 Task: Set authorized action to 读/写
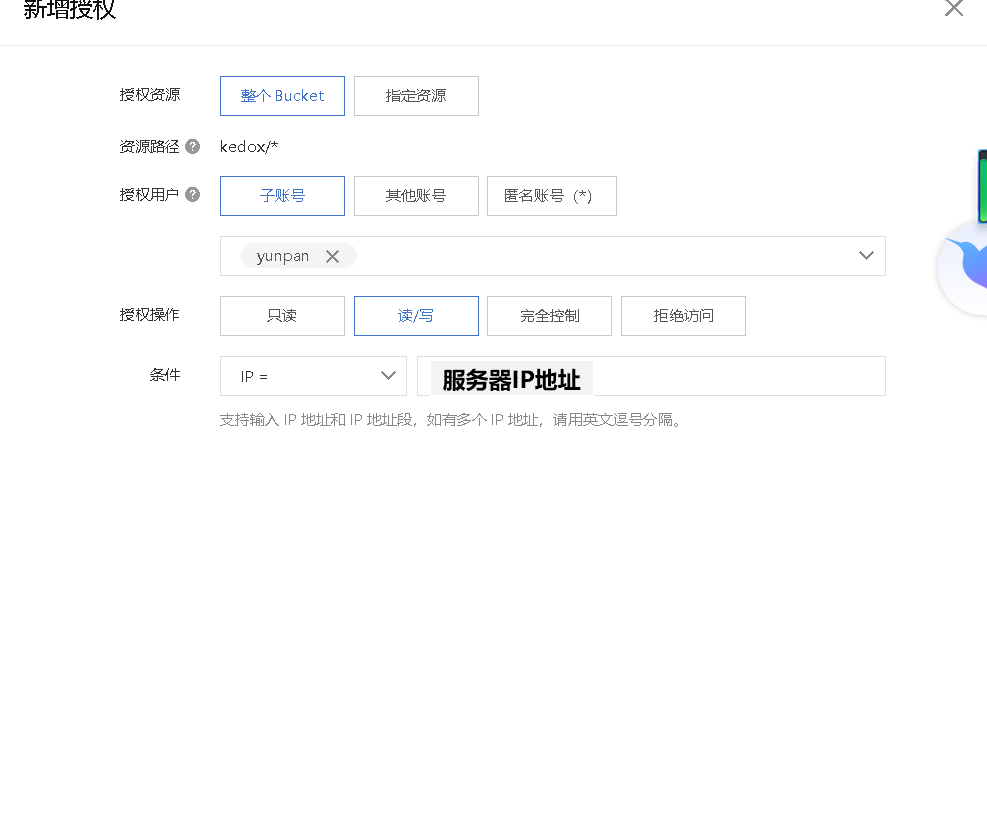416,316
